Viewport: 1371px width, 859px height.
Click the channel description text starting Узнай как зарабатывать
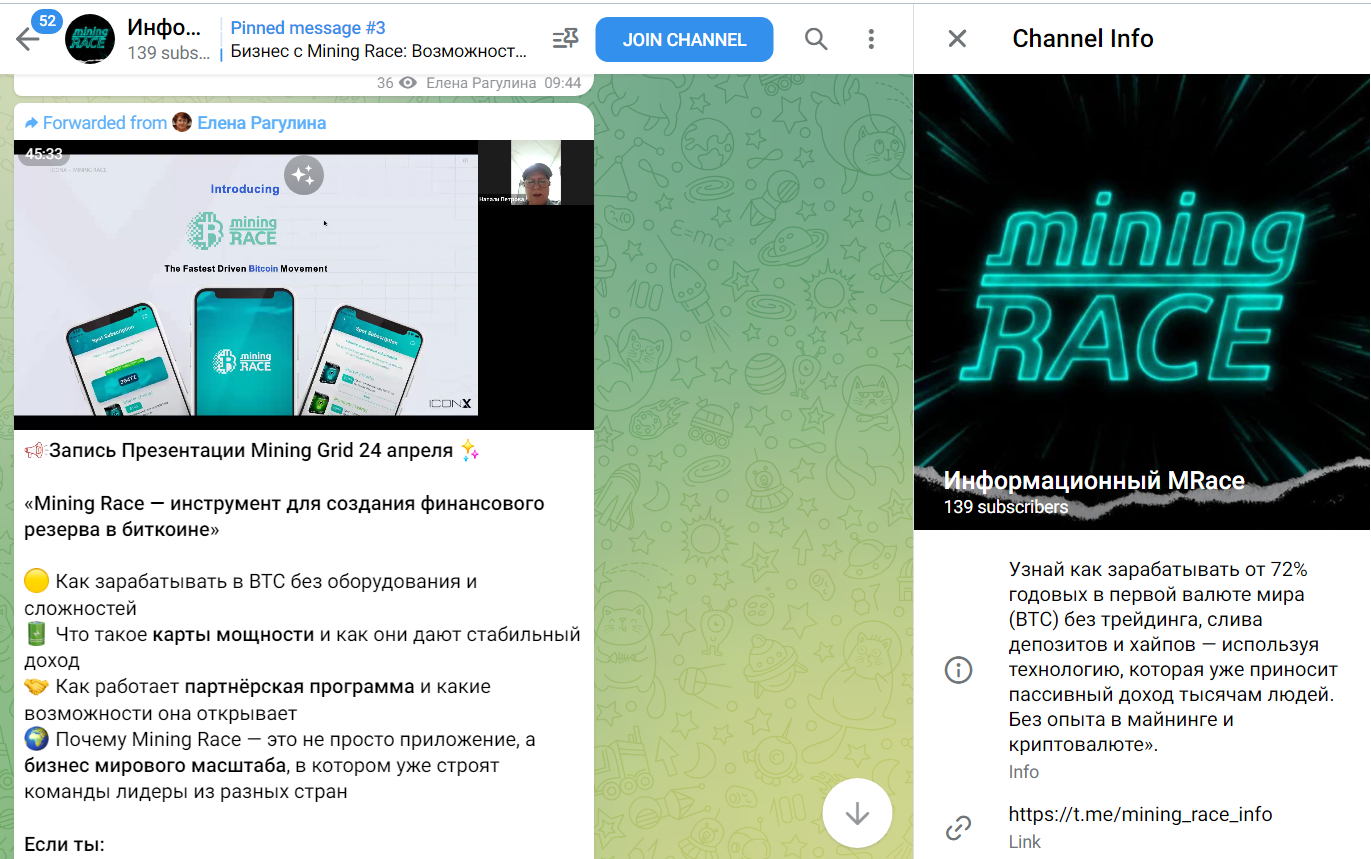click(x=1172, y=657)
